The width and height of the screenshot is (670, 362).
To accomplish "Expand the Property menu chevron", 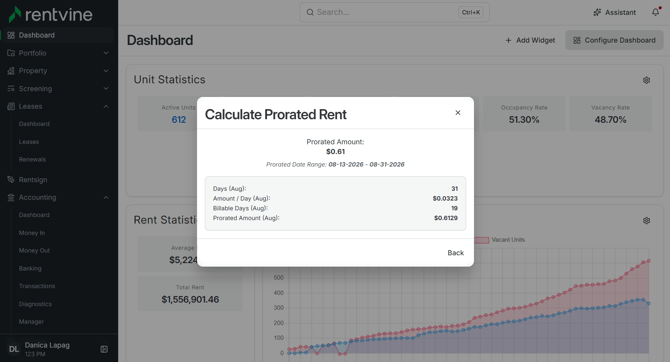I will click(x=106, y=71).
